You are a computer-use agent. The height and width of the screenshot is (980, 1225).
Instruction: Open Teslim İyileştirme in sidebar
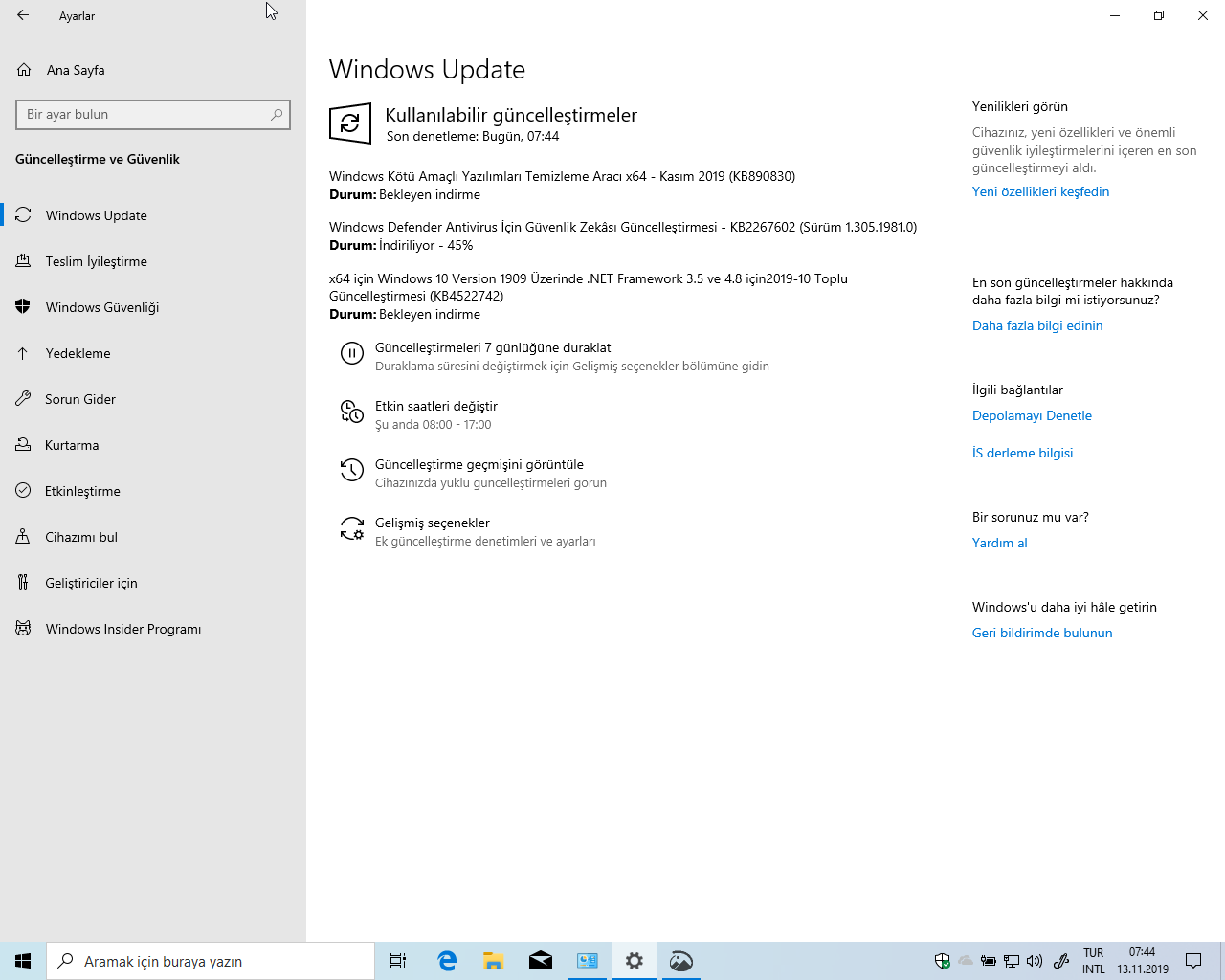153,261
